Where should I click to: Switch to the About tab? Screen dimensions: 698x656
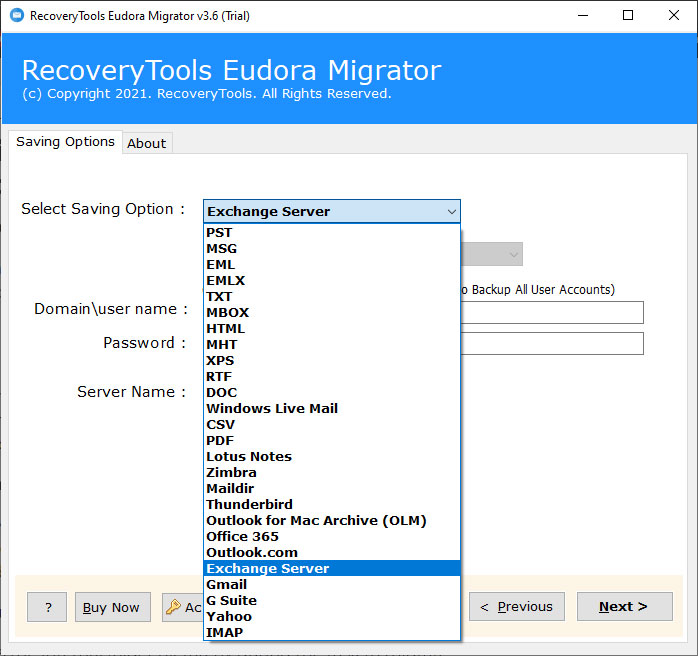coord(146,143)
